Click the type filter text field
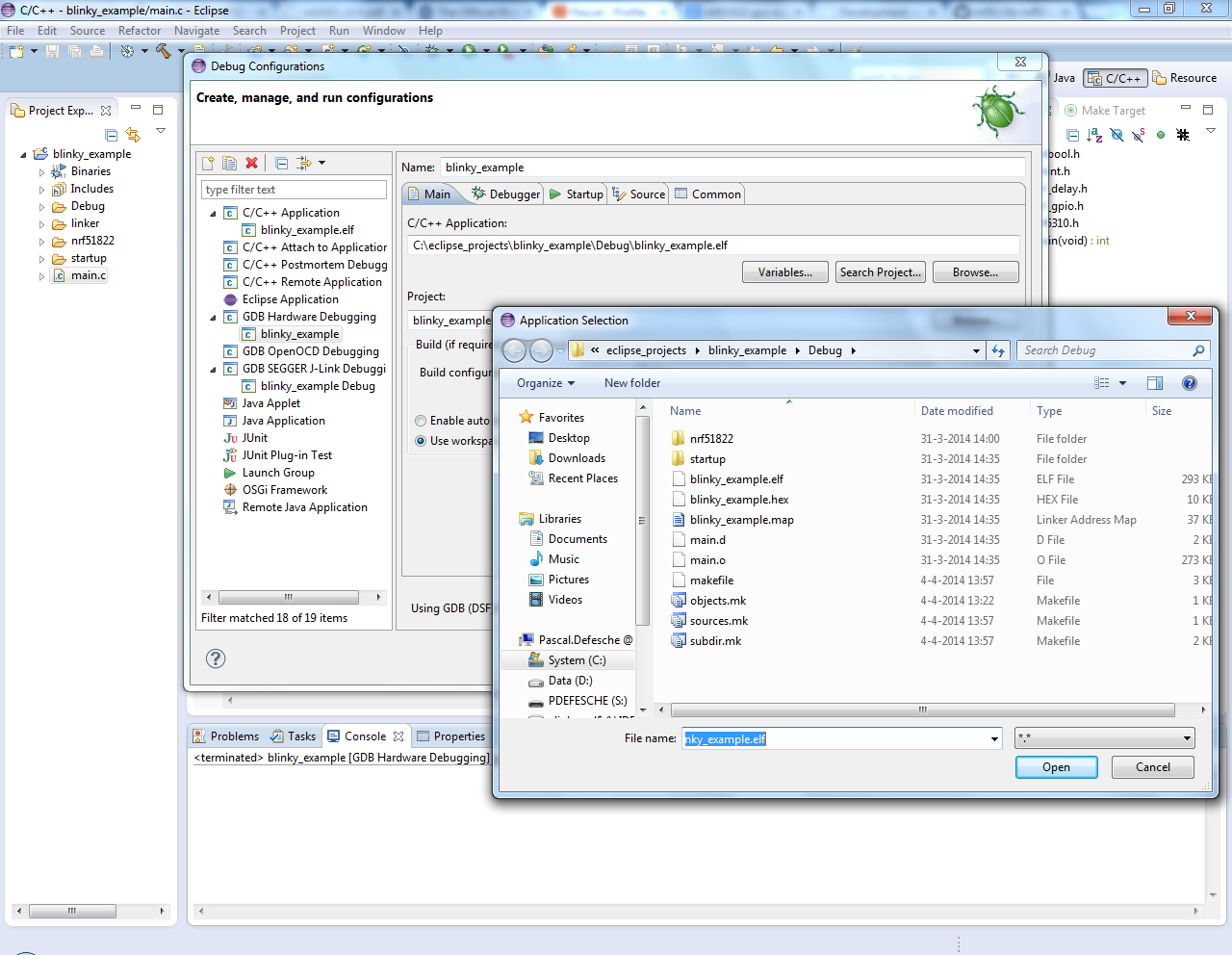 point(294,190)
